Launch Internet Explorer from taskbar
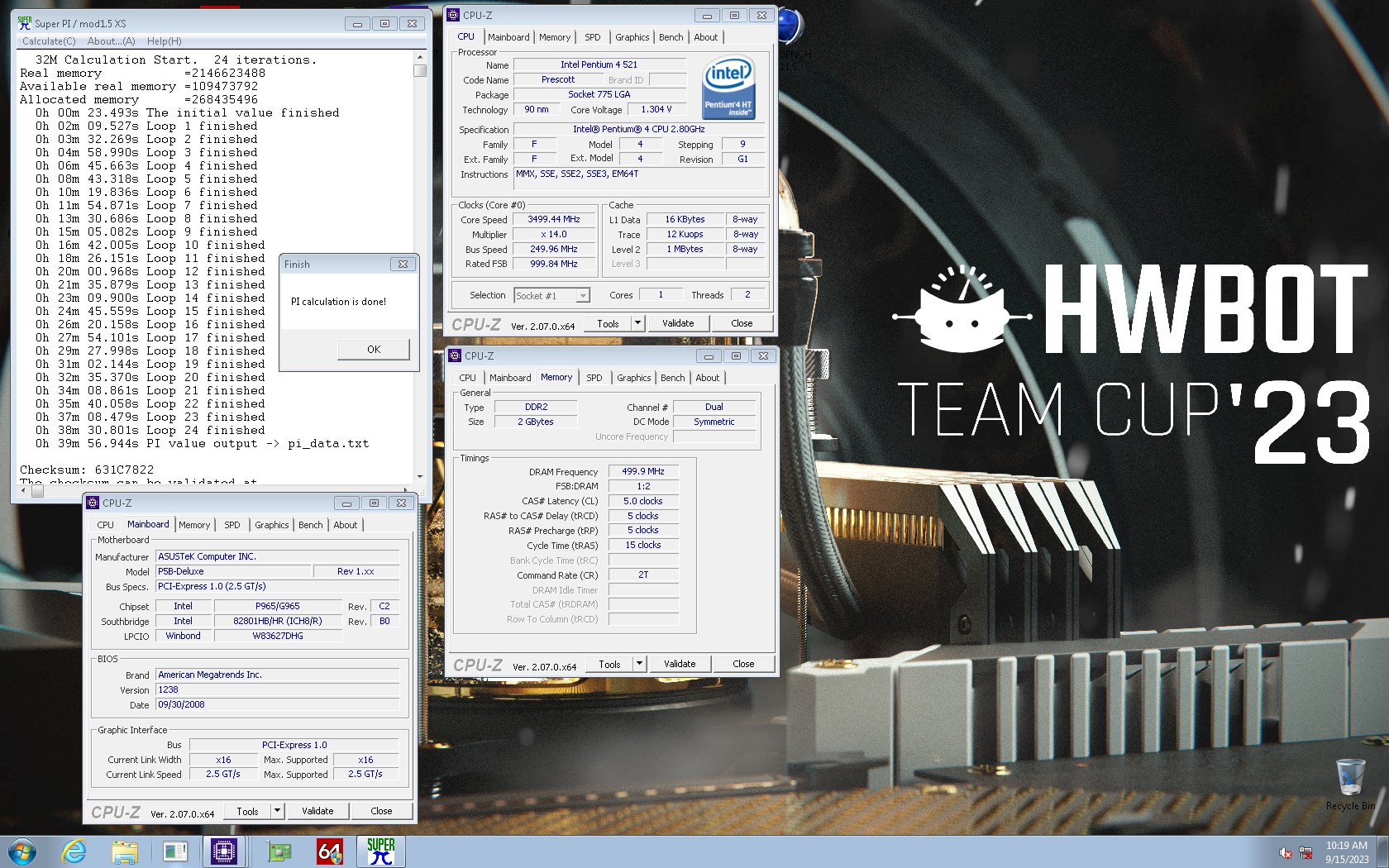This screenshot has width=1389, height=868. coord(74,851)
